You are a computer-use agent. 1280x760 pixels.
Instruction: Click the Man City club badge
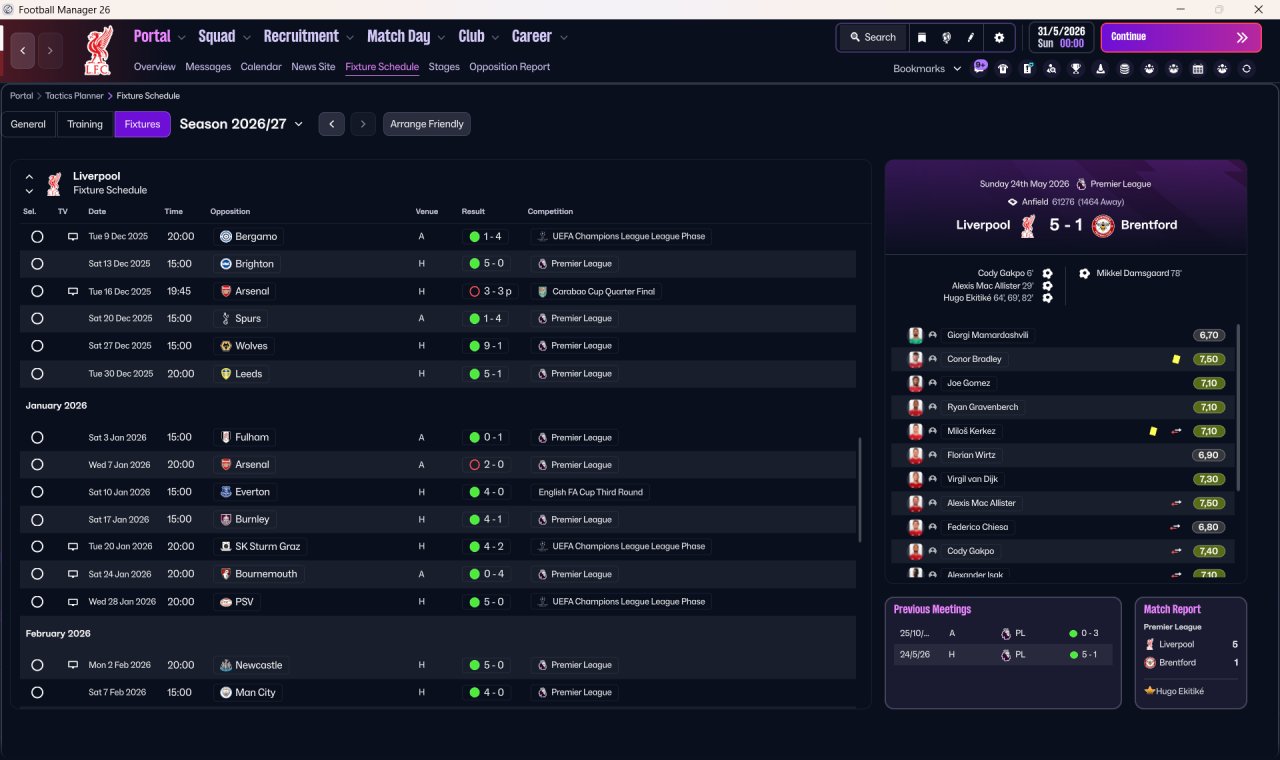226,692
